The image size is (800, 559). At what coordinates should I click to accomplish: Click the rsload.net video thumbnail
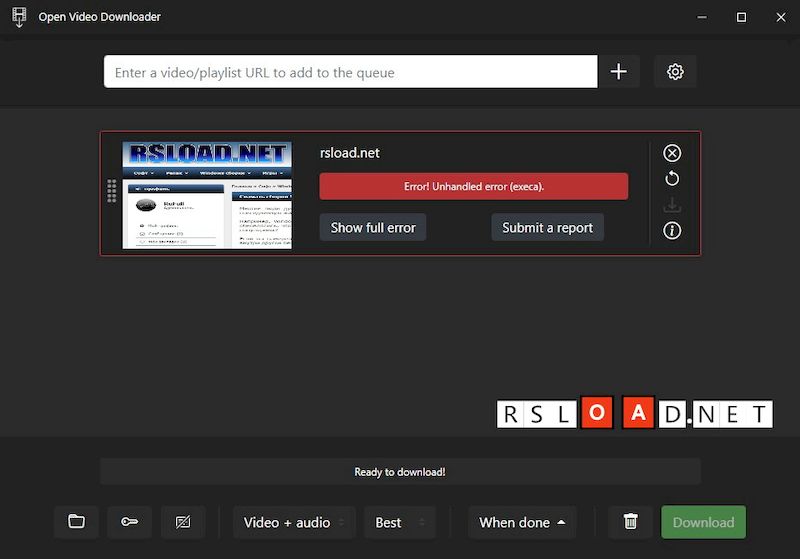point(207,195)
